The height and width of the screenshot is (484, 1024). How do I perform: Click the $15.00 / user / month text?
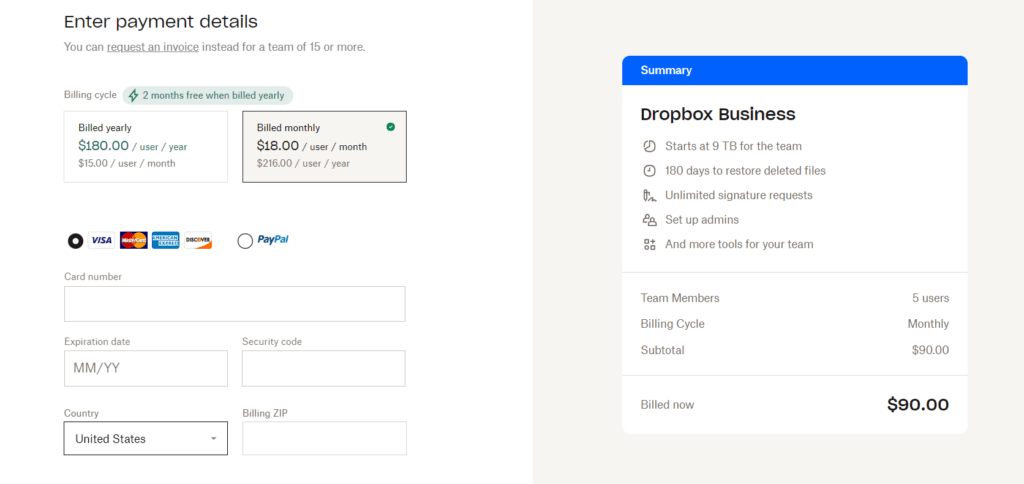127,163
